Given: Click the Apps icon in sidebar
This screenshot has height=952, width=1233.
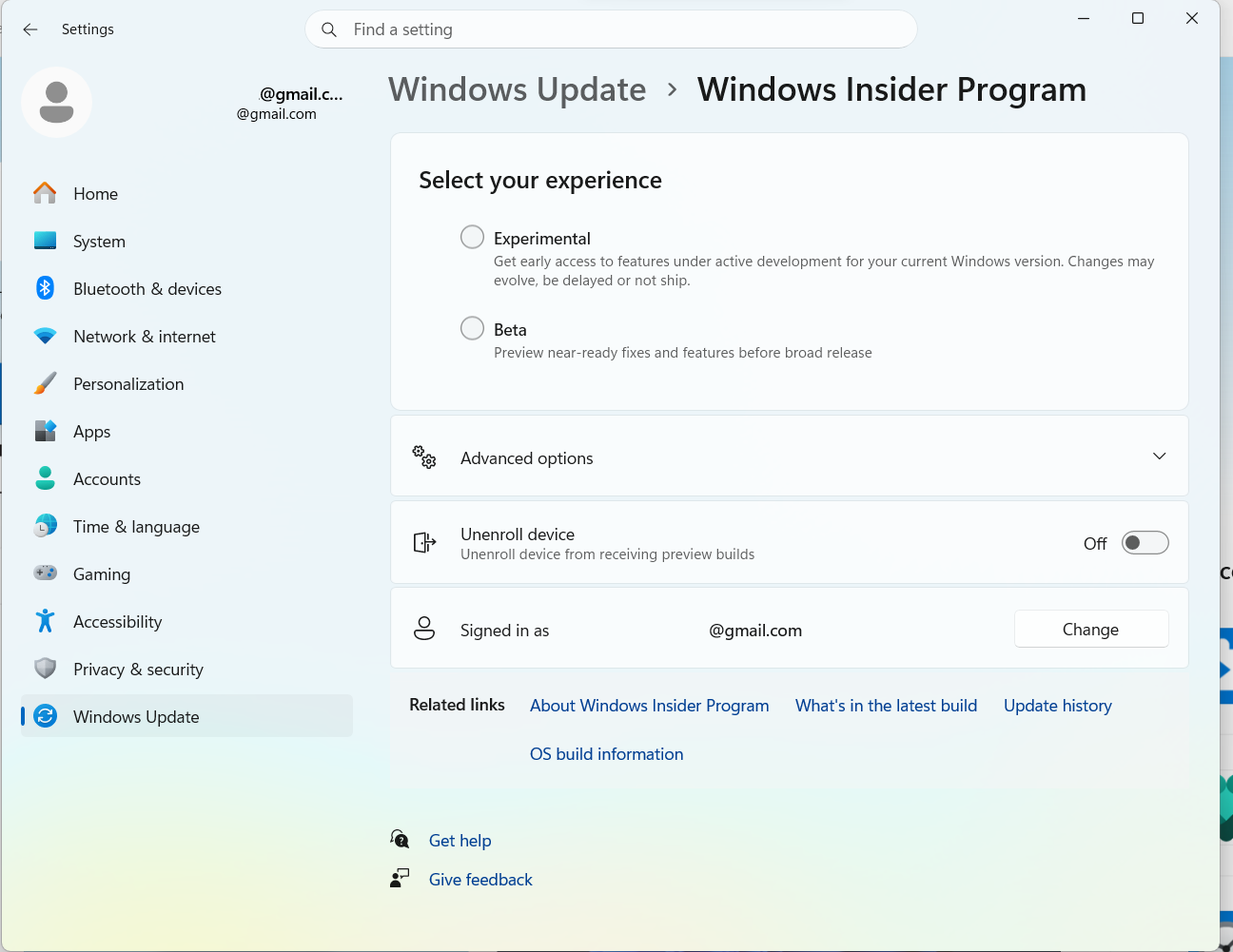Looking at the screenshot, I should [45, 431].
